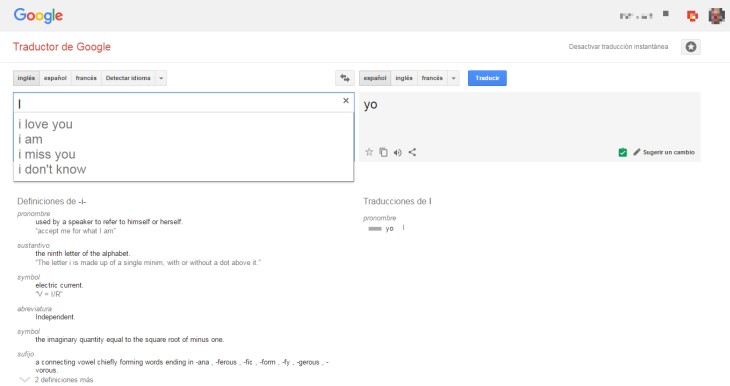Click the Google logo
This screenshot has width=730, height=386.
(x=38, y=15)
